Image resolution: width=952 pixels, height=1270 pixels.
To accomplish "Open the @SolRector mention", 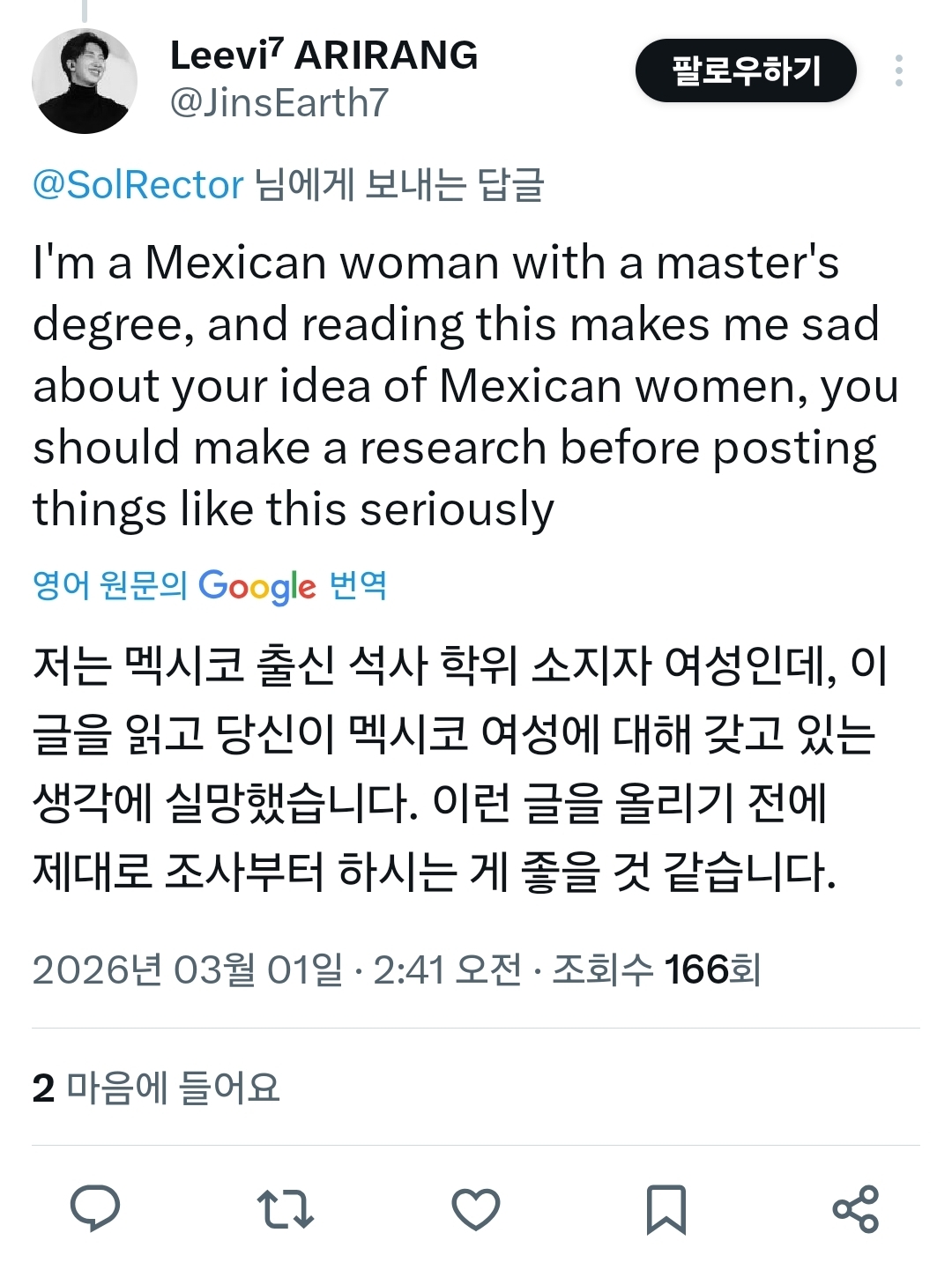I will click(138, 185).
